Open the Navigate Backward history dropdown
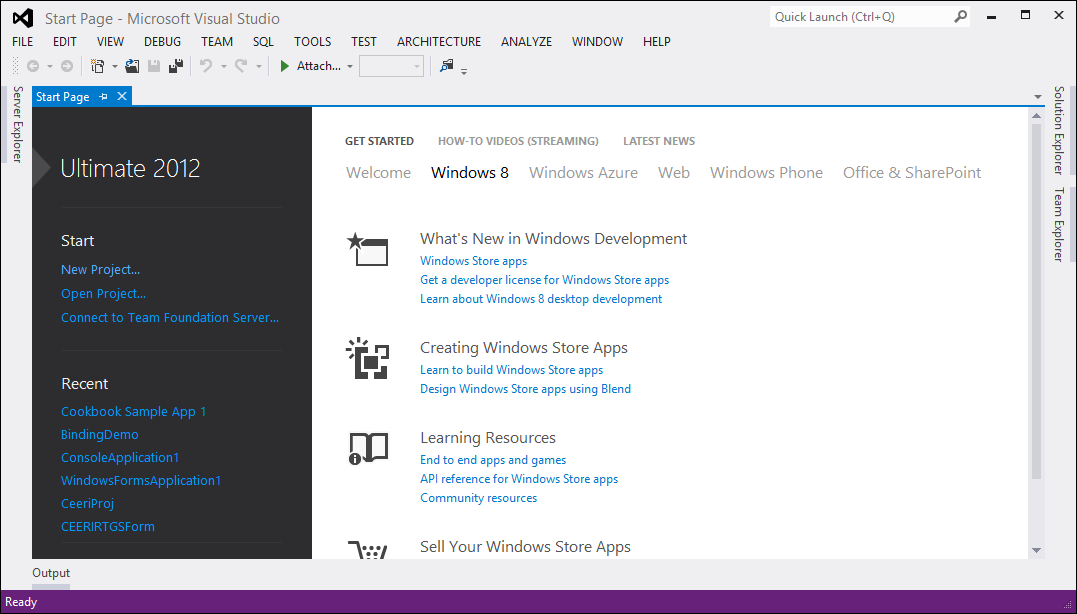1077x614 pixels. (x=49, y=67)
